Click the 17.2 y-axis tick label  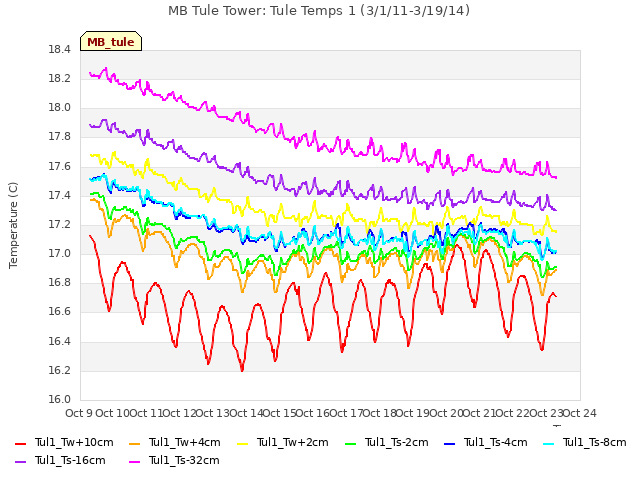pos(60,225)
